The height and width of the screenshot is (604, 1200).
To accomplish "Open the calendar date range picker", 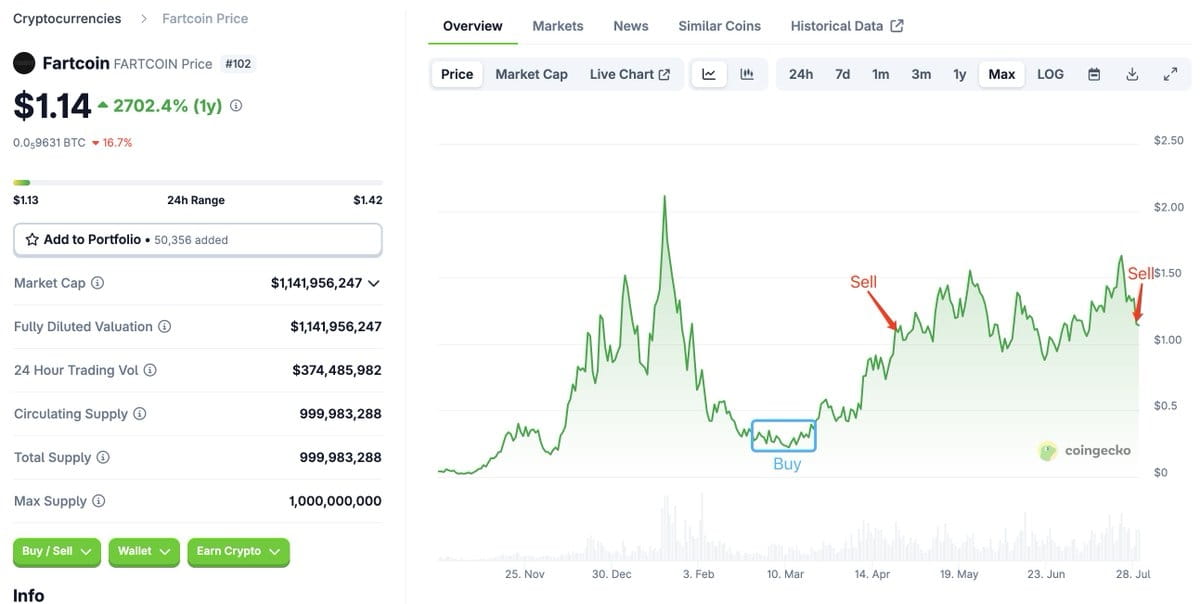I will point(1094,74).
